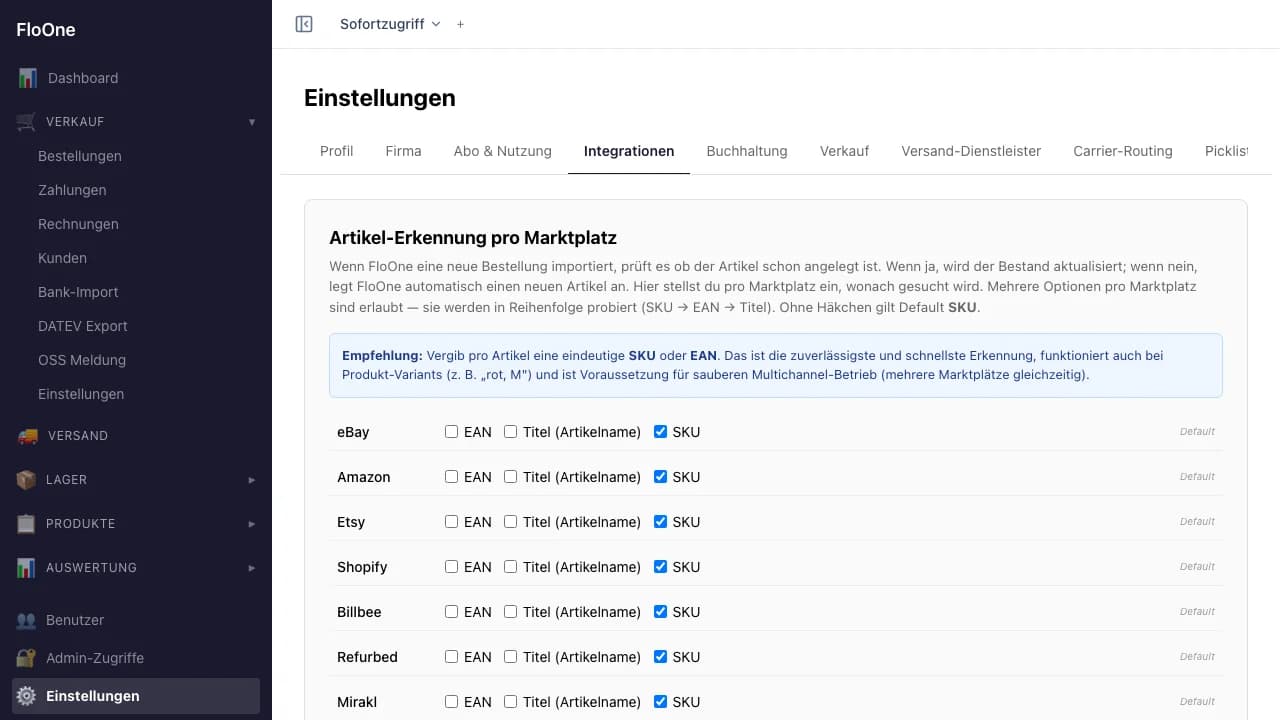Click the Dashboard chart icon
The image size is (1280, 720).
[27, 78]
